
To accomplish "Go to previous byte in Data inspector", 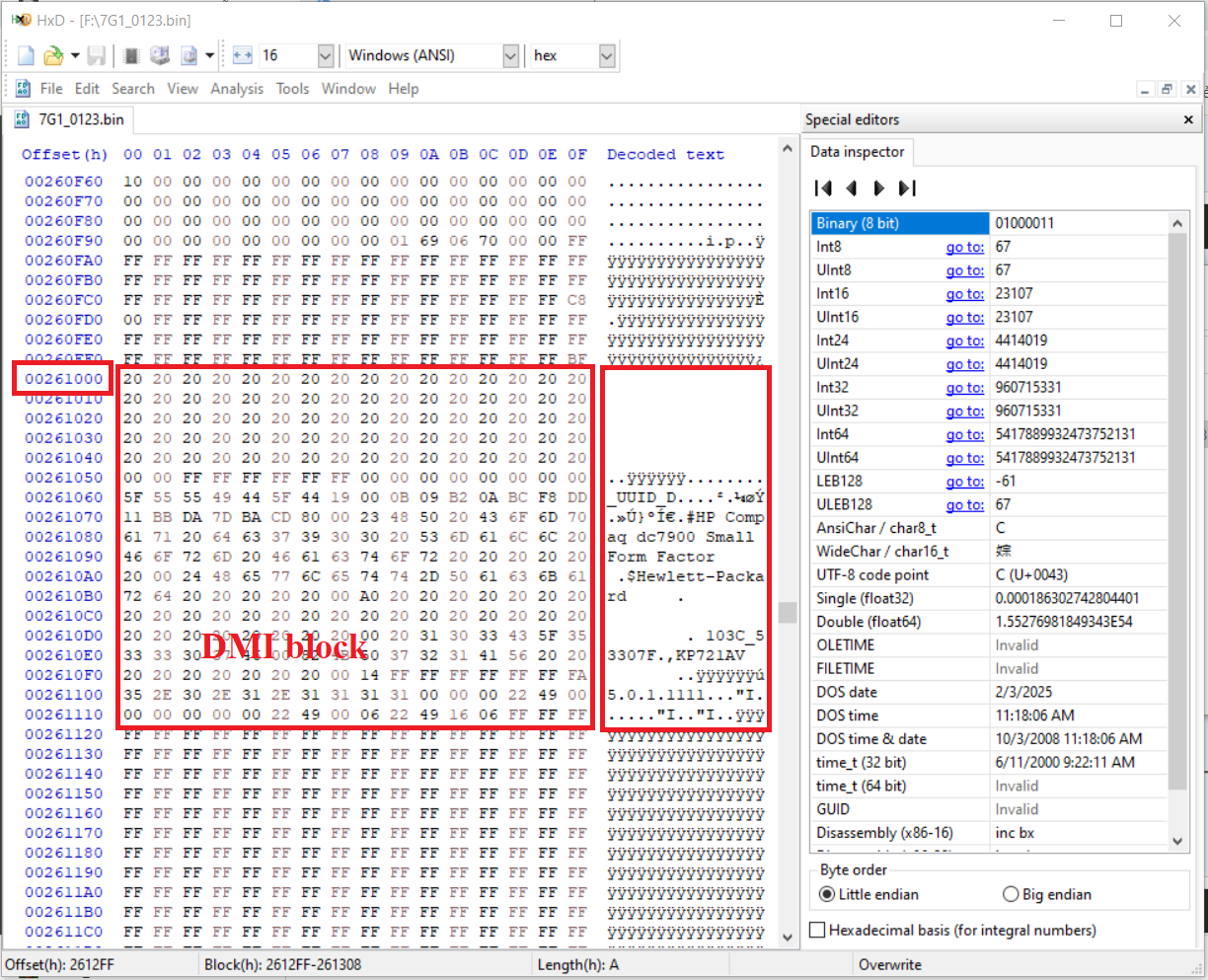I will [851, 188].
